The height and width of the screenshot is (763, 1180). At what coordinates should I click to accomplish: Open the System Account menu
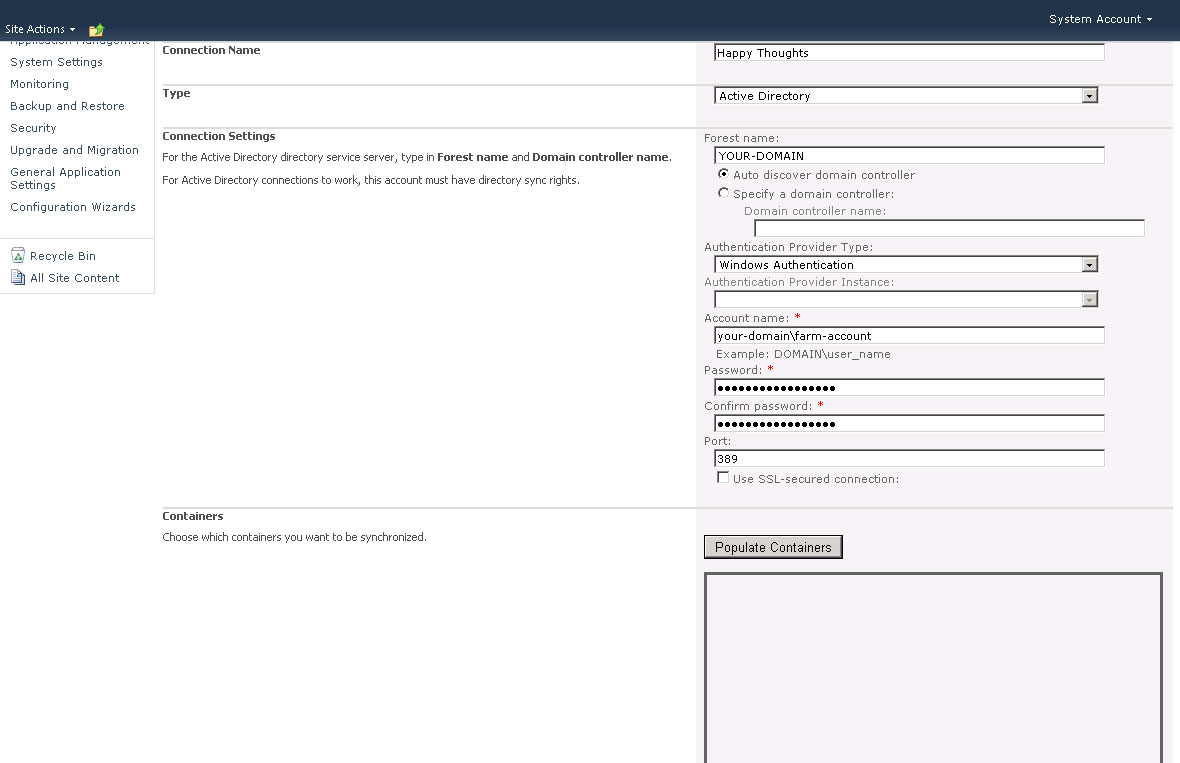(x=1100, y=20)
